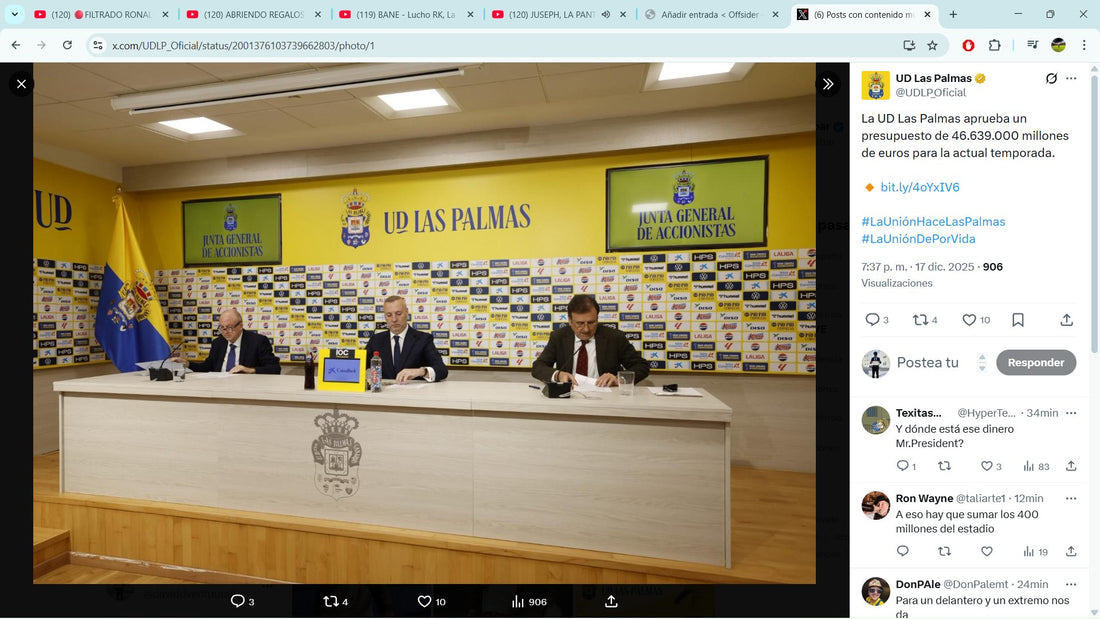The height and width of the screenshot is (619, 1100).
Task: Like Ron Wayne comment
Action: coord(986,552)
